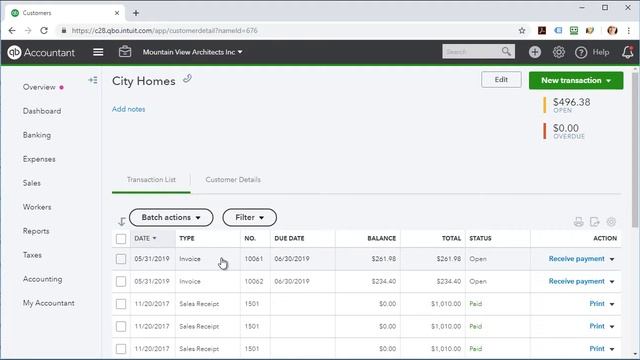640x360 pixels.
Task: Switch to the Transaction List tab
Action: coord(151,180)
